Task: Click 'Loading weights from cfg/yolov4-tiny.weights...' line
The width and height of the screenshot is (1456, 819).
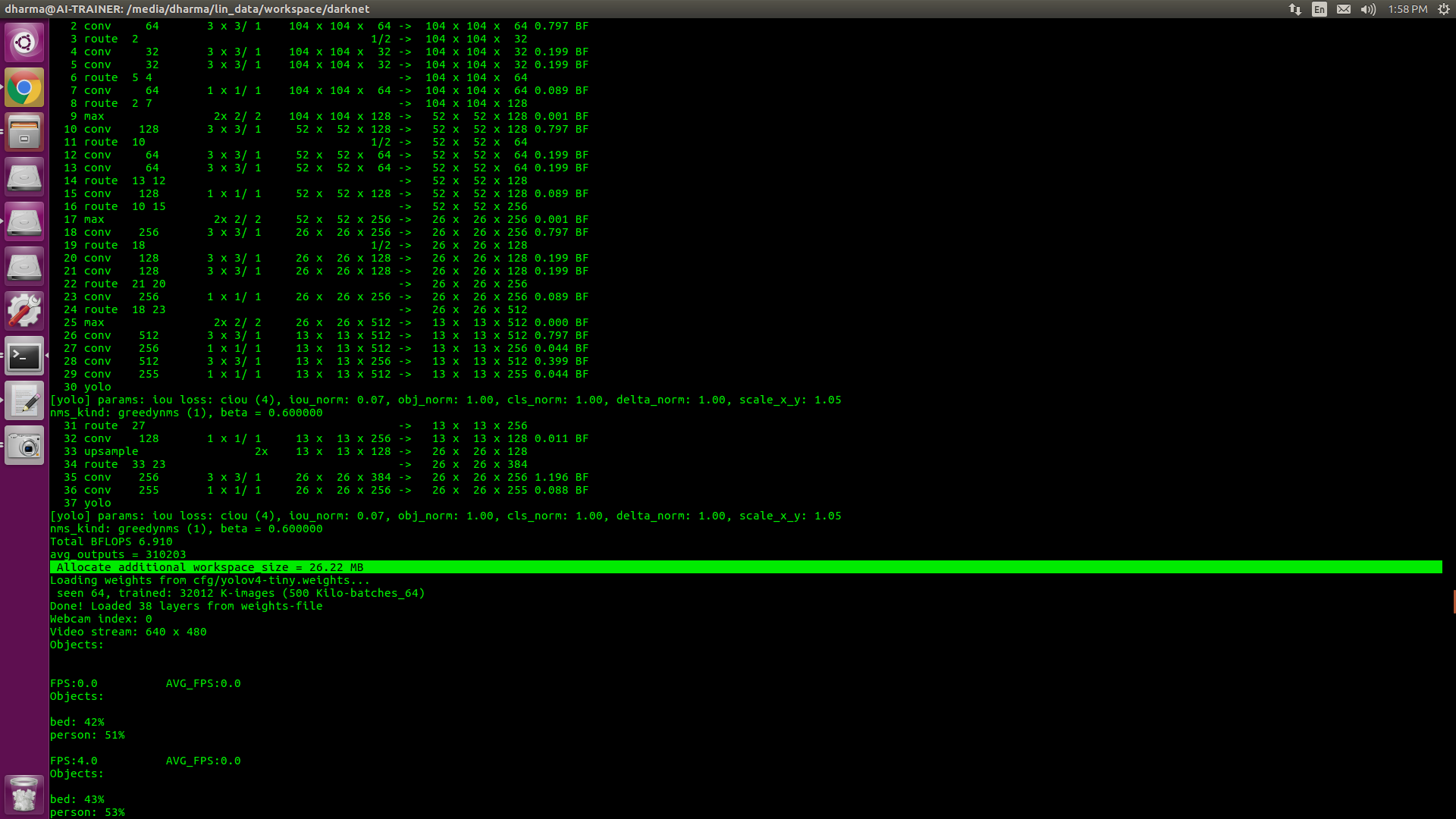Action: click(210, 580)
